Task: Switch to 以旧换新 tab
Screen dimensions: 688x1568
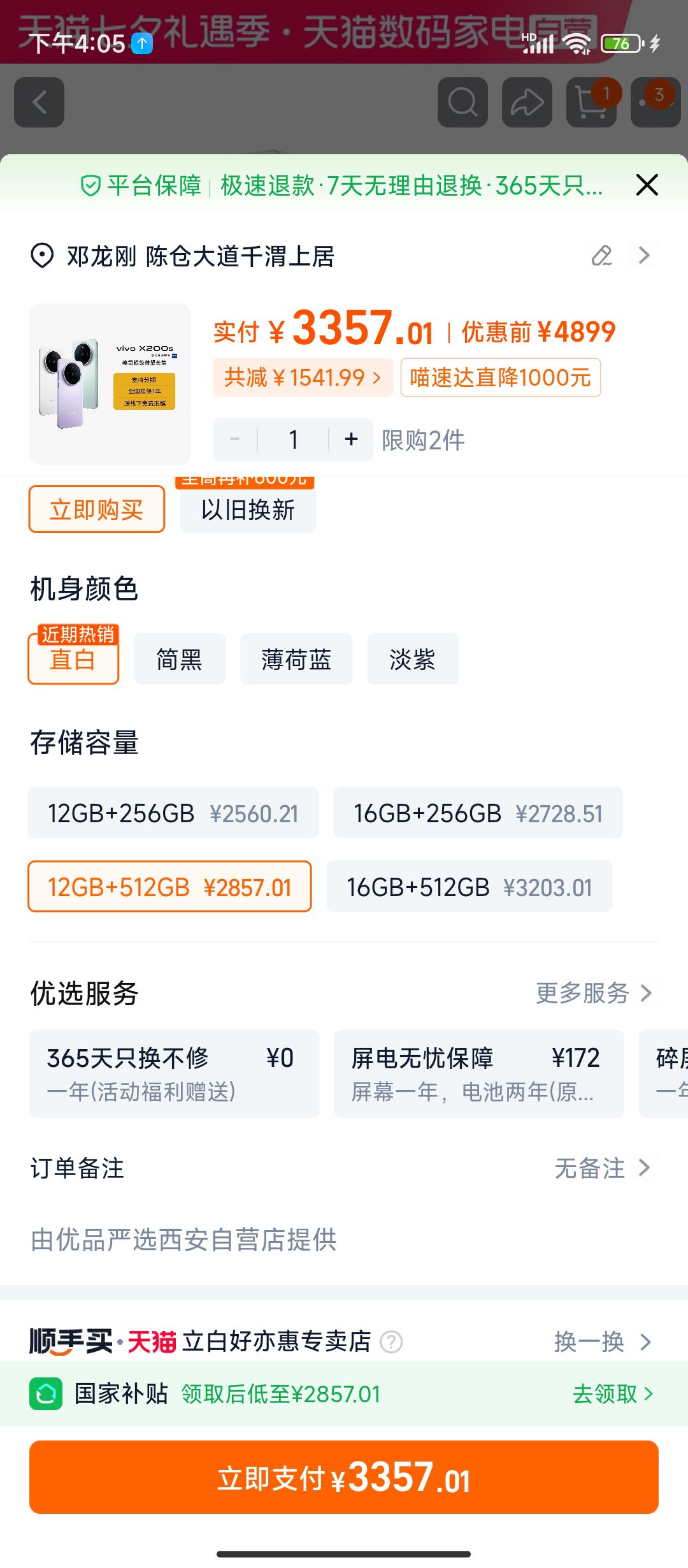Action: tap(248, 509)
